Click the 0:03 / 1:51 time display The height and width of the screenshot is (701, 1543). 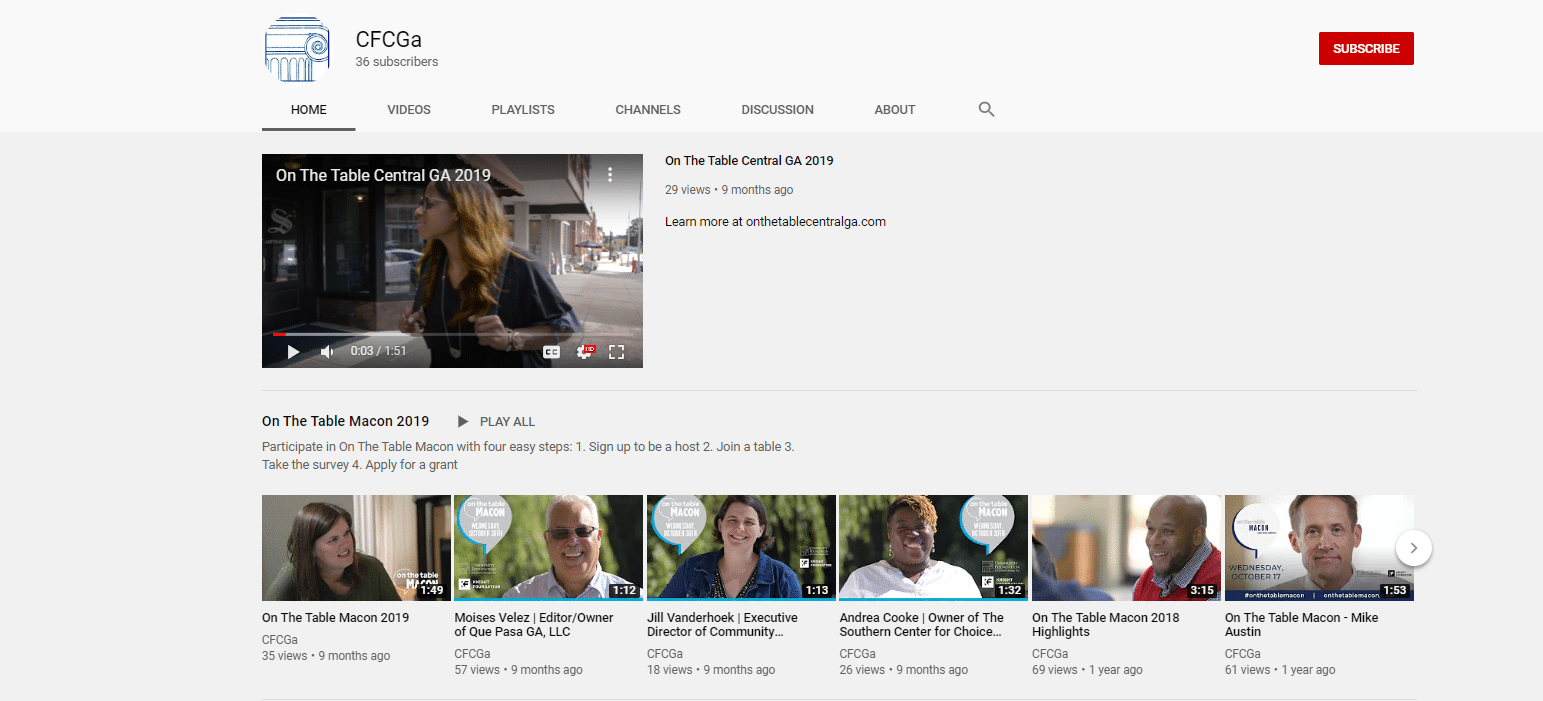pyautogui.click(x=378, y=352)
